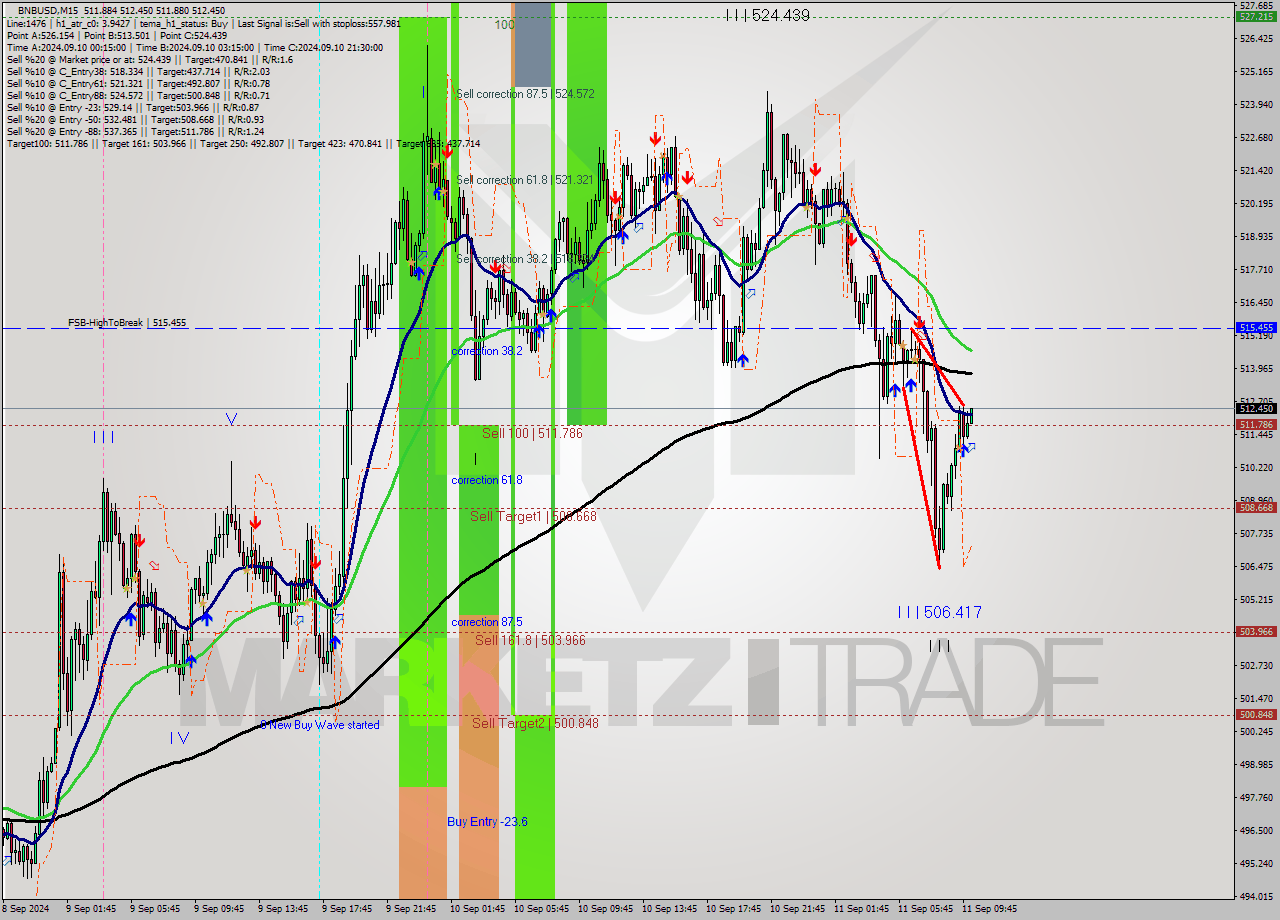The image size is (1280, 920).
Task: Click the 'Sell Target2 | 500.848' label
Action: tap(535, 723)
